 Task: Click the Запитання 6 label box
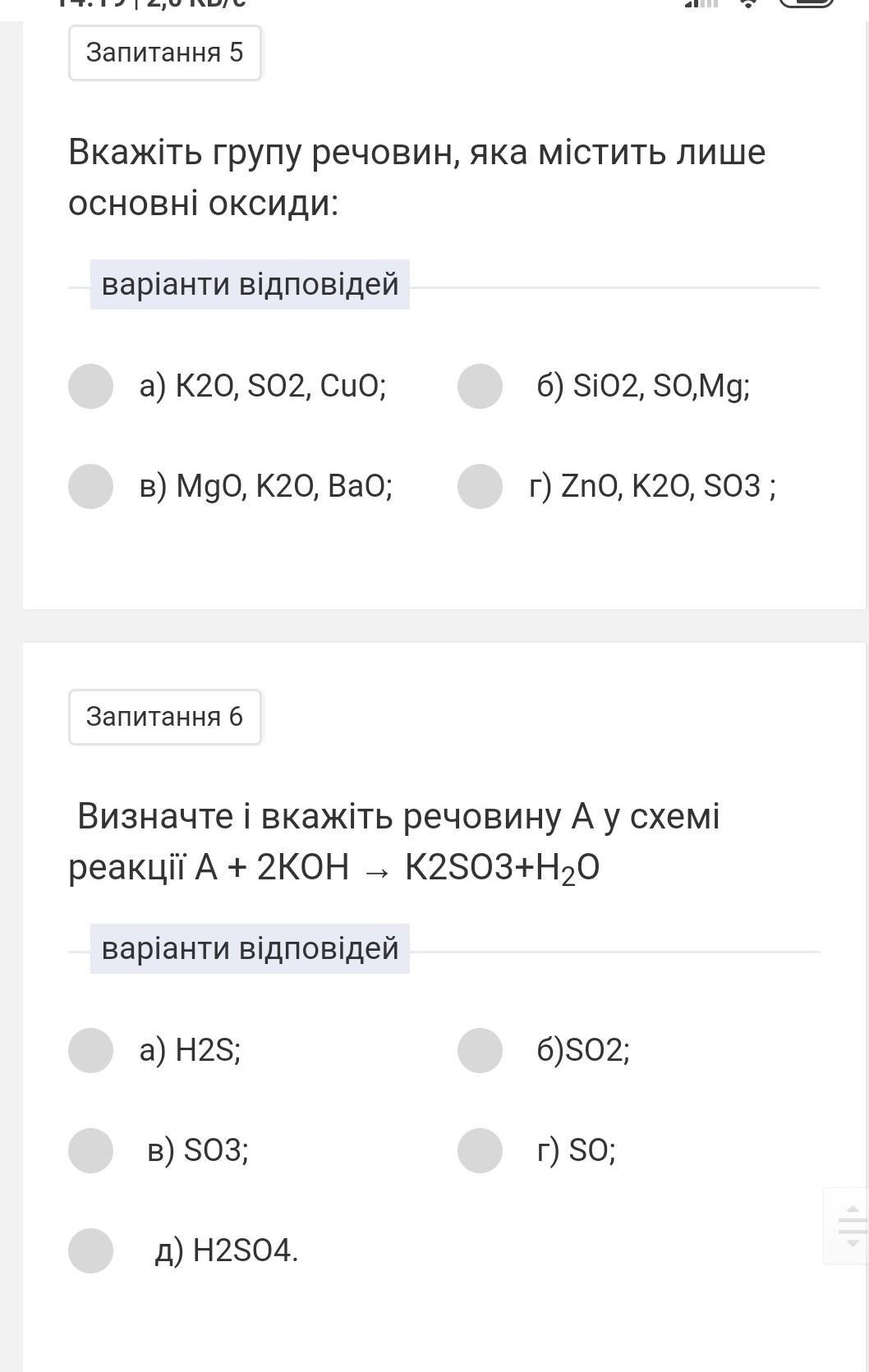pos(164,717)
